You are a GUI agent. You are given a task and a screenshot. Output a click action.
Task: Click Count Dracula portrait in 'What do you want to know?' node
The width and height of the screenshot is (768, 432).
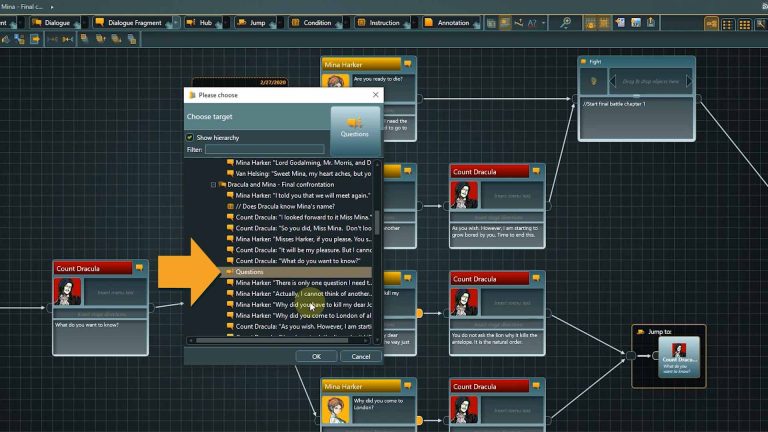click(68, 291)
